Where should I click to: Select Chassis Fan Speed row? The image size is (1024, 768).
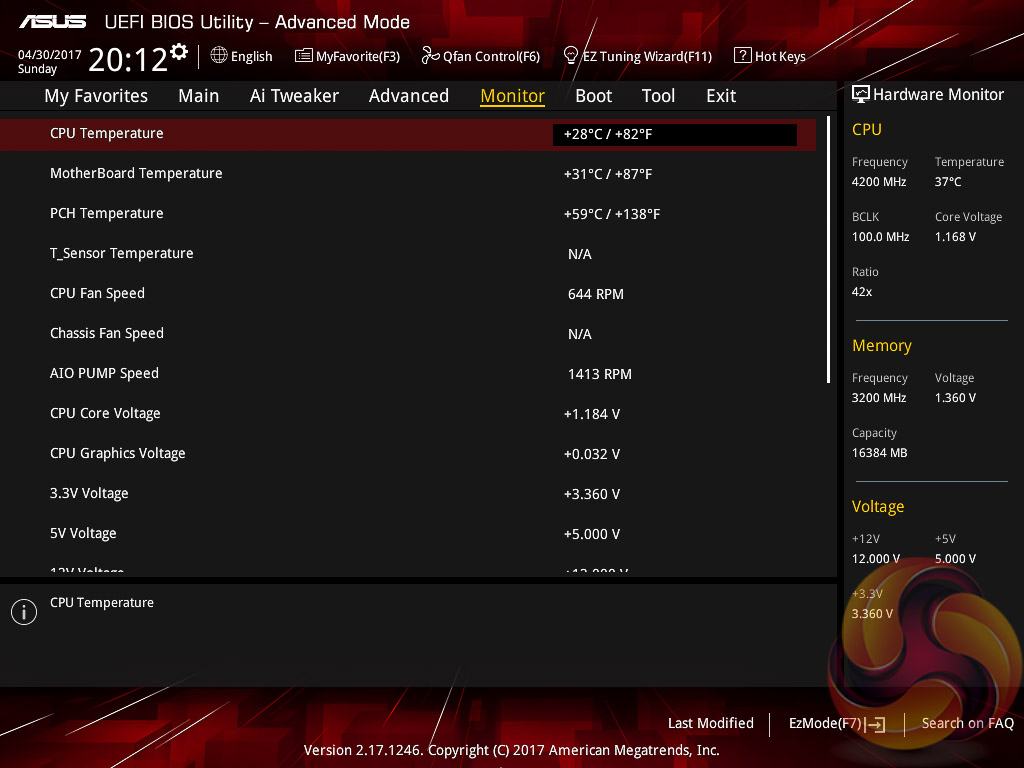pyautogui.click(x=408, y=334)
